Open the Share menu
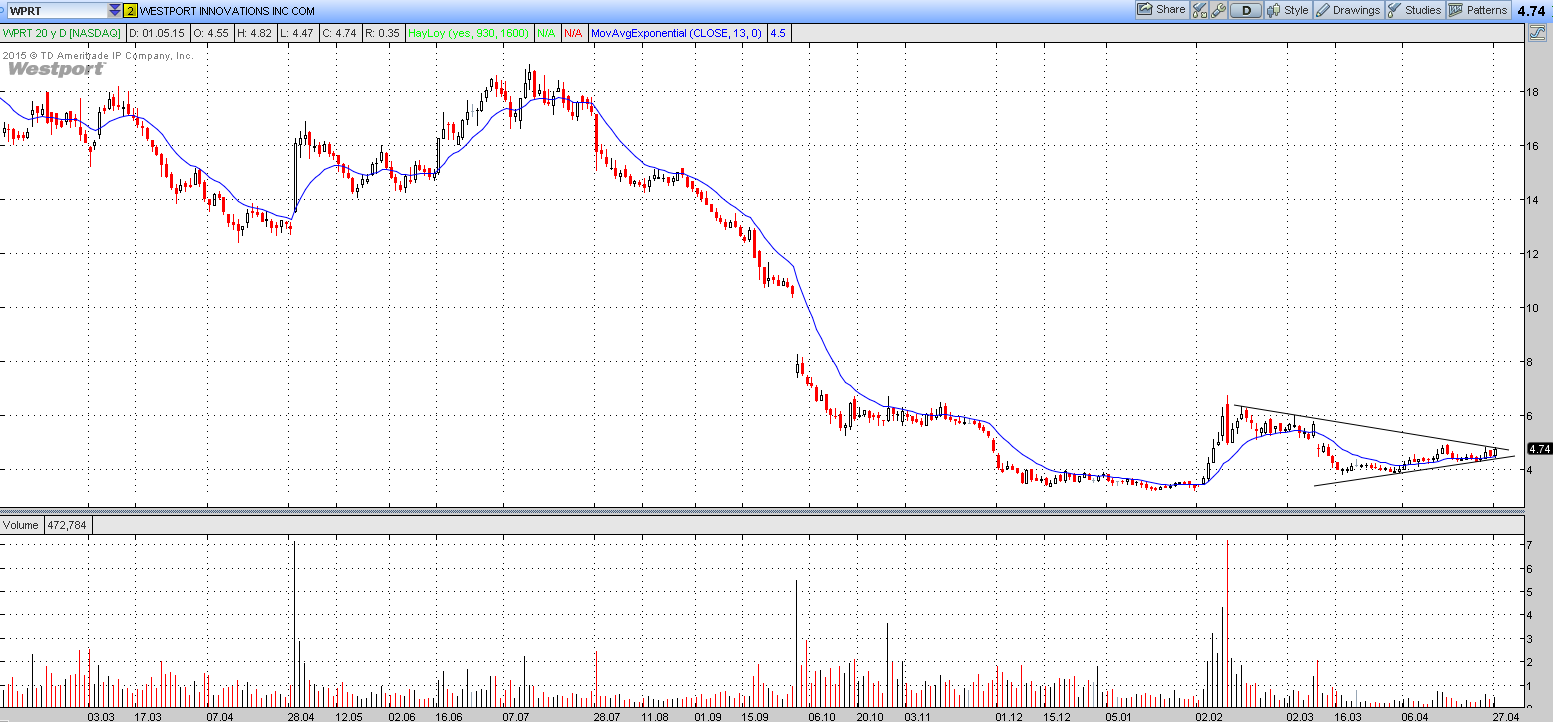Viewport: 1553px width, 722px height. [1162, 10]
